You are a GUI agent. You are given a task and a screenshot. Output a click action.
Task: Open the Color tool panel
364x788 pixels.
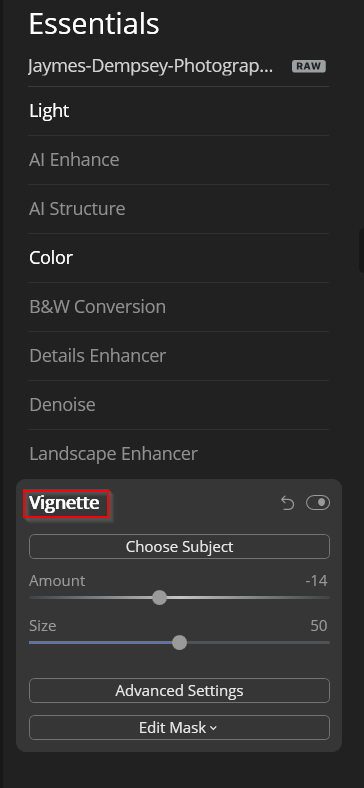[x=178, y=258]
